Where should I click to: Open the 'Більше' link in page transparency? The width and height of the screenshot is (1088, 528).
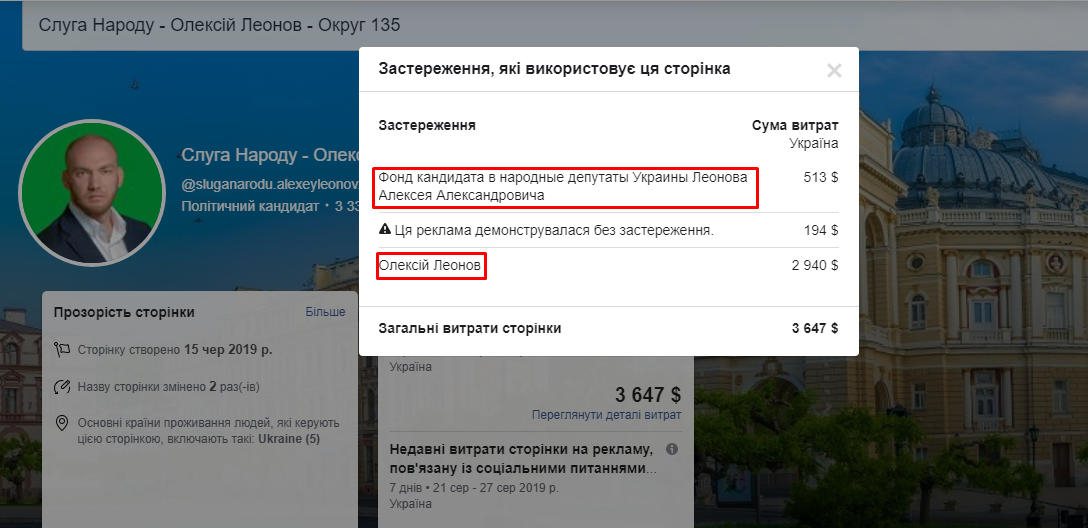325,312
